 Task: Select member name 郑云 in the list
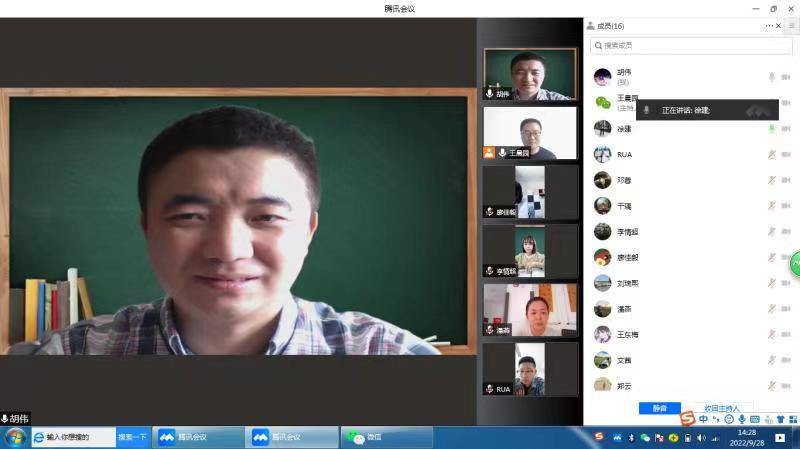tap(624, 386)
